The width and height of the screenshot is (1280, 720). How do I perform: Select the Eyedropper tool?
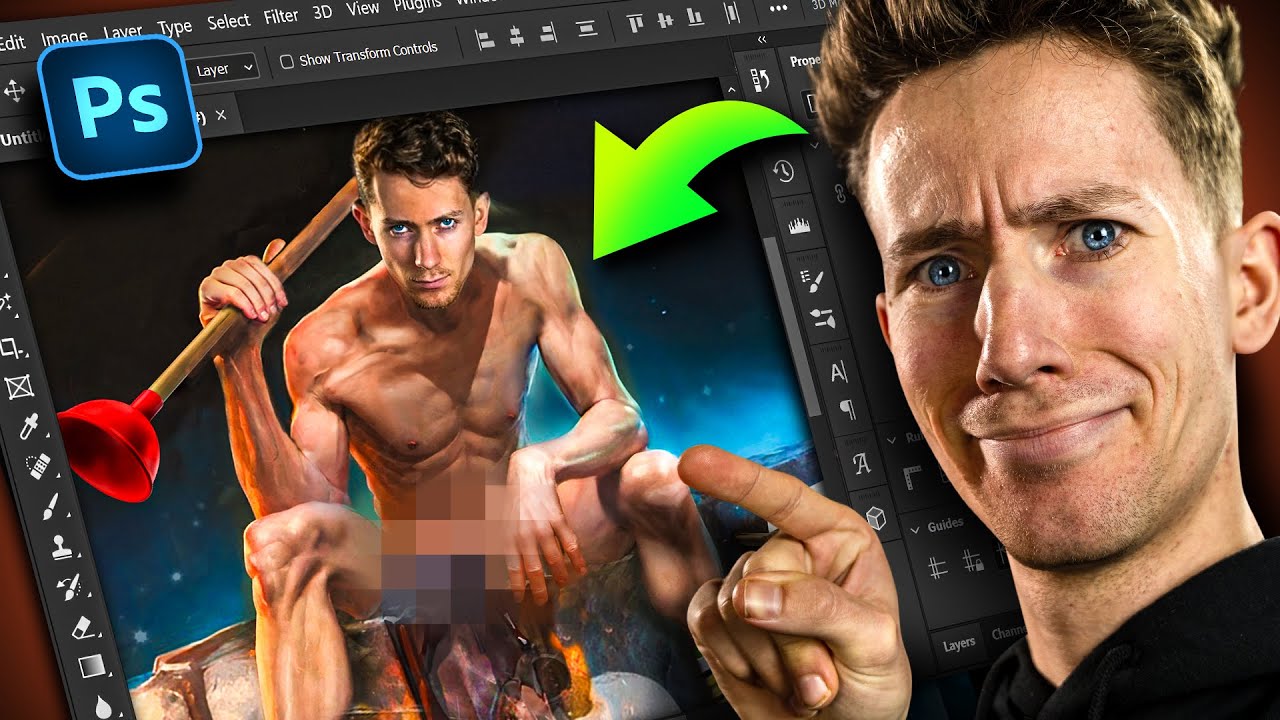coord(28,427)
